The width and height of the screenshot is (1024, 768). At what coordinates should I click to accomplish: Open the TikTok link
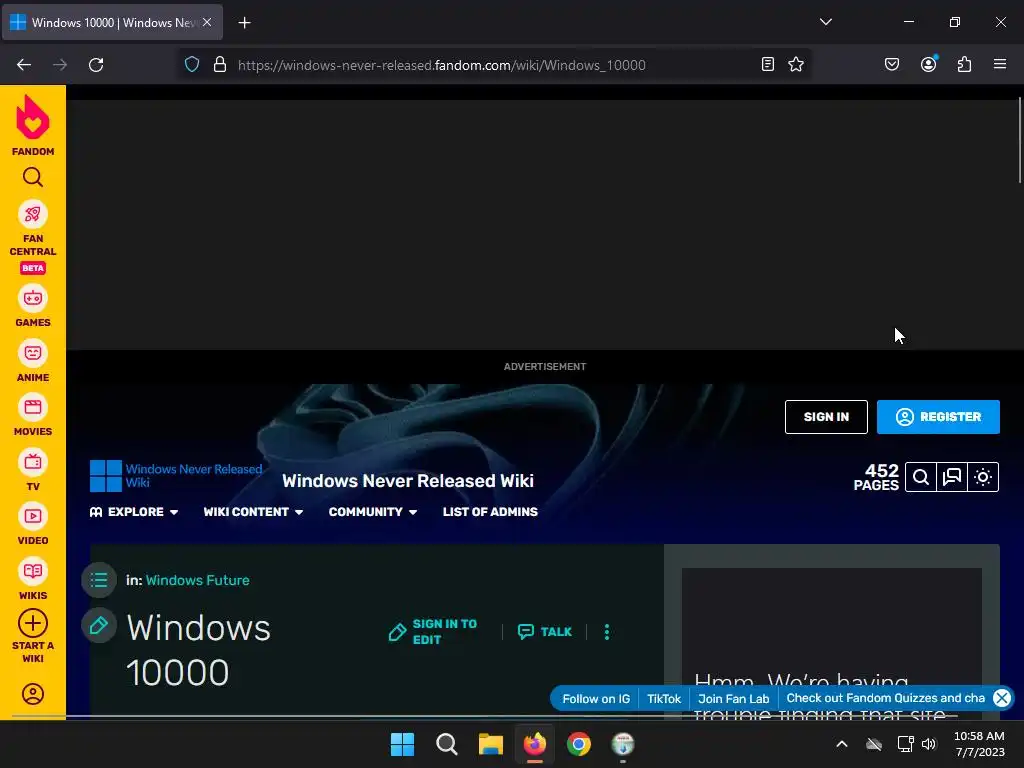click(664, 699)
